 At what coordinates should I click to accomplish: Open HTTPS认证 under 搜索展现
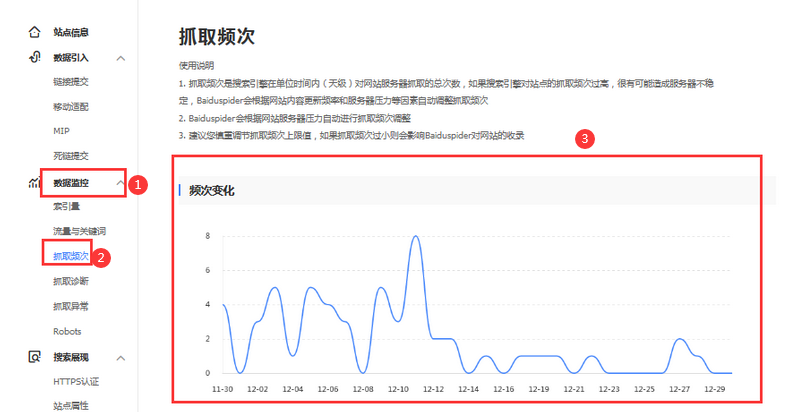click(76, 381)
